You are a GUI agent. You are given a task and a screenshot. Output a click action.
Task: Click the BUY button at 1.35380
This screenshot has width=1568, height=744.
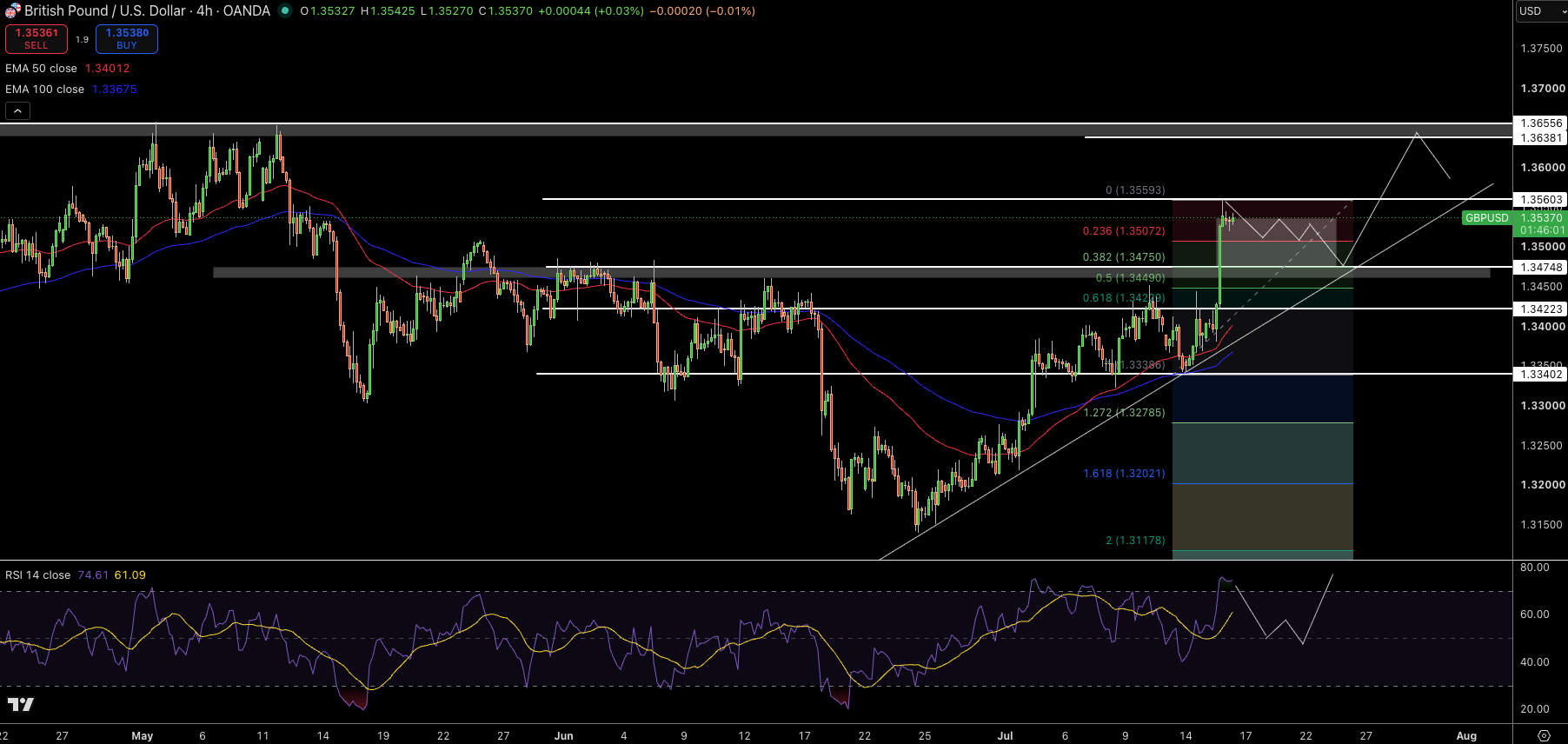coord(127,39)
